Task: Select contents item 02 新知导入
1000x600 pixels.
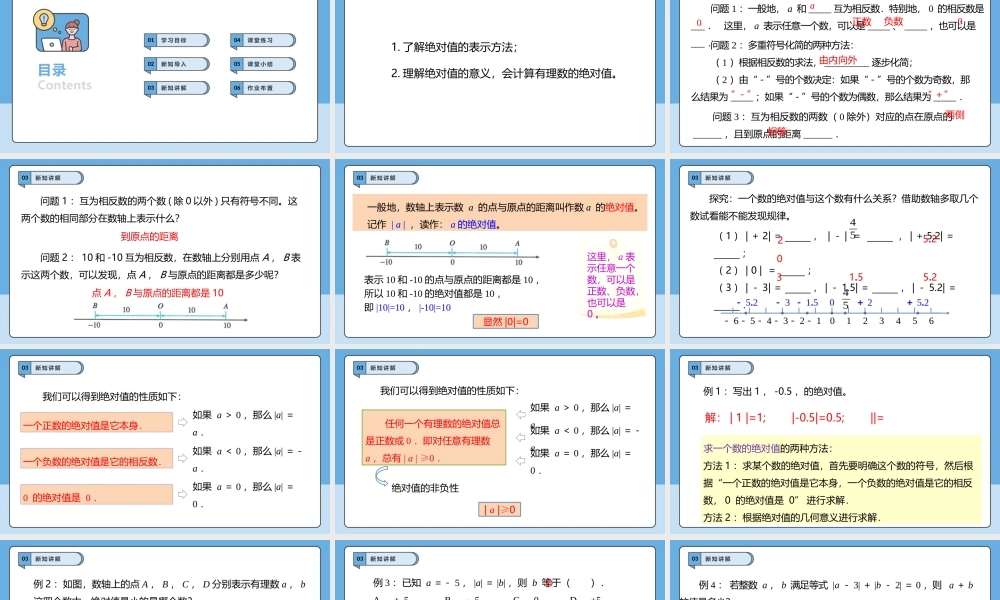Action: 177,64
